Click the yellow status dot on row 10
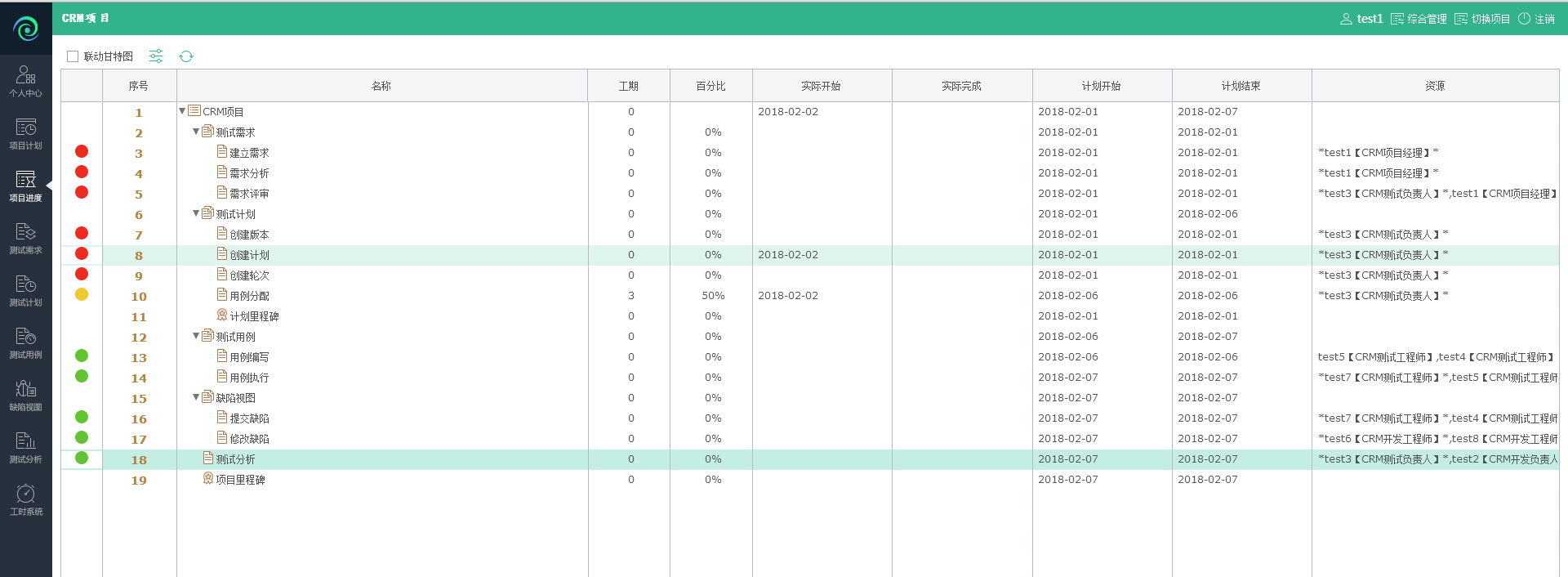Screen dimensions: 1568x577 (82, 294)
